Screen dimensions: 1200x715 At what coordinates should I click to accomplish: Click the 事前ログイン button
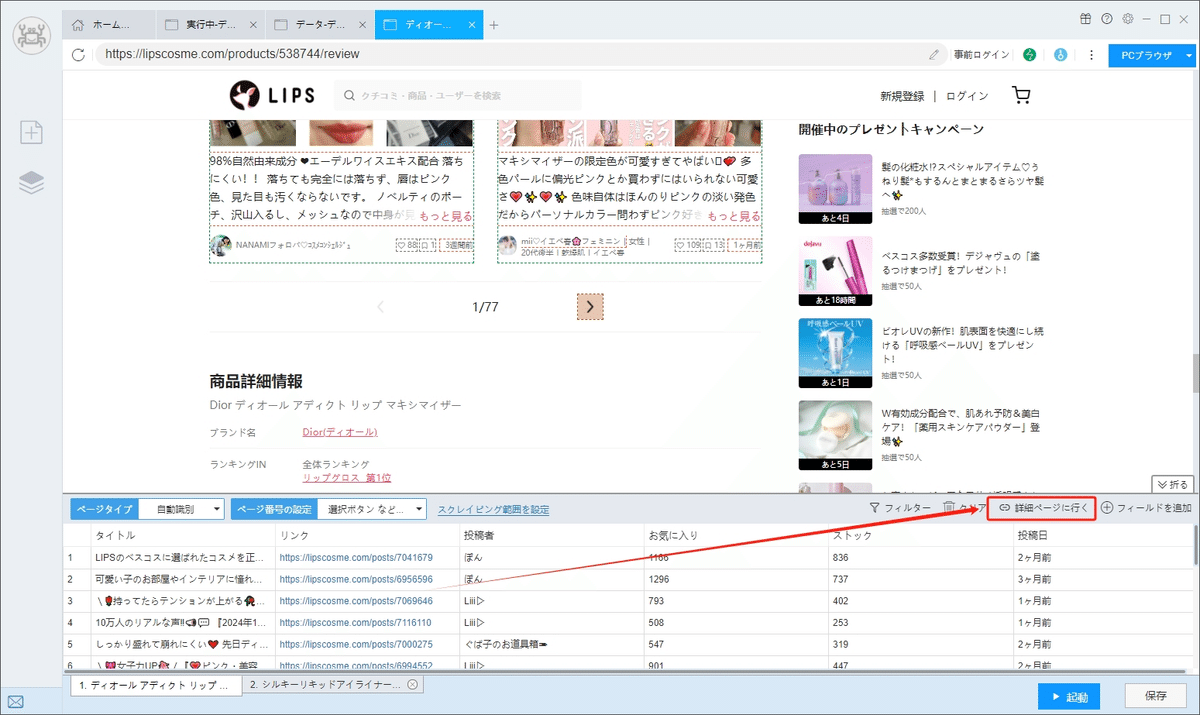[x=981, y=55]
